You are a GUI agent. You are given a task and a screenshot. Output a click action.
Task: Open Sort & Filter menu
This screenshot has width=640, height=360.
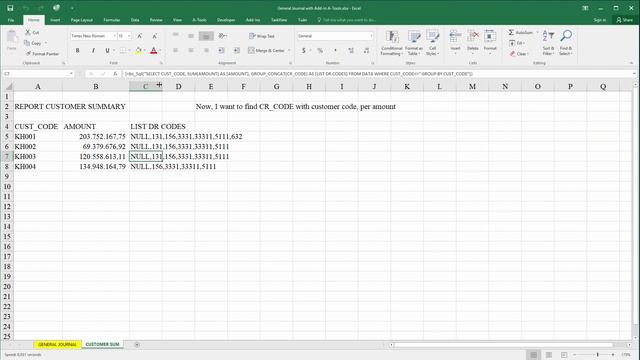(548, 43)
